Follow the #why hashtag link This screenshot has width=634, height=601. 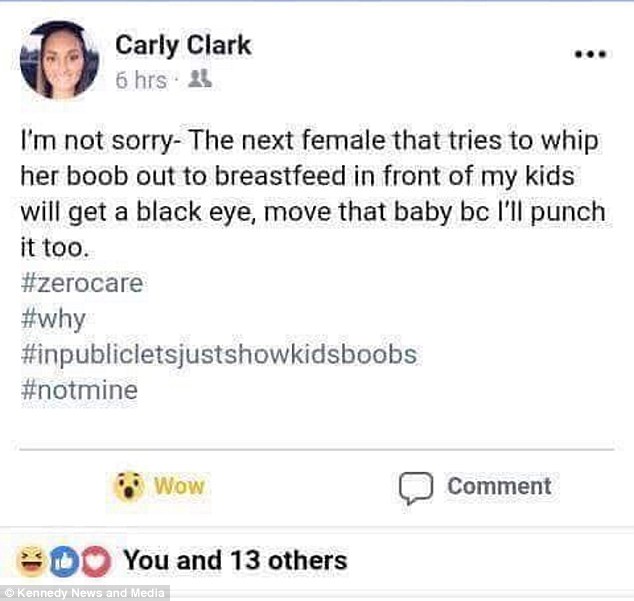(x=53, y=319)
